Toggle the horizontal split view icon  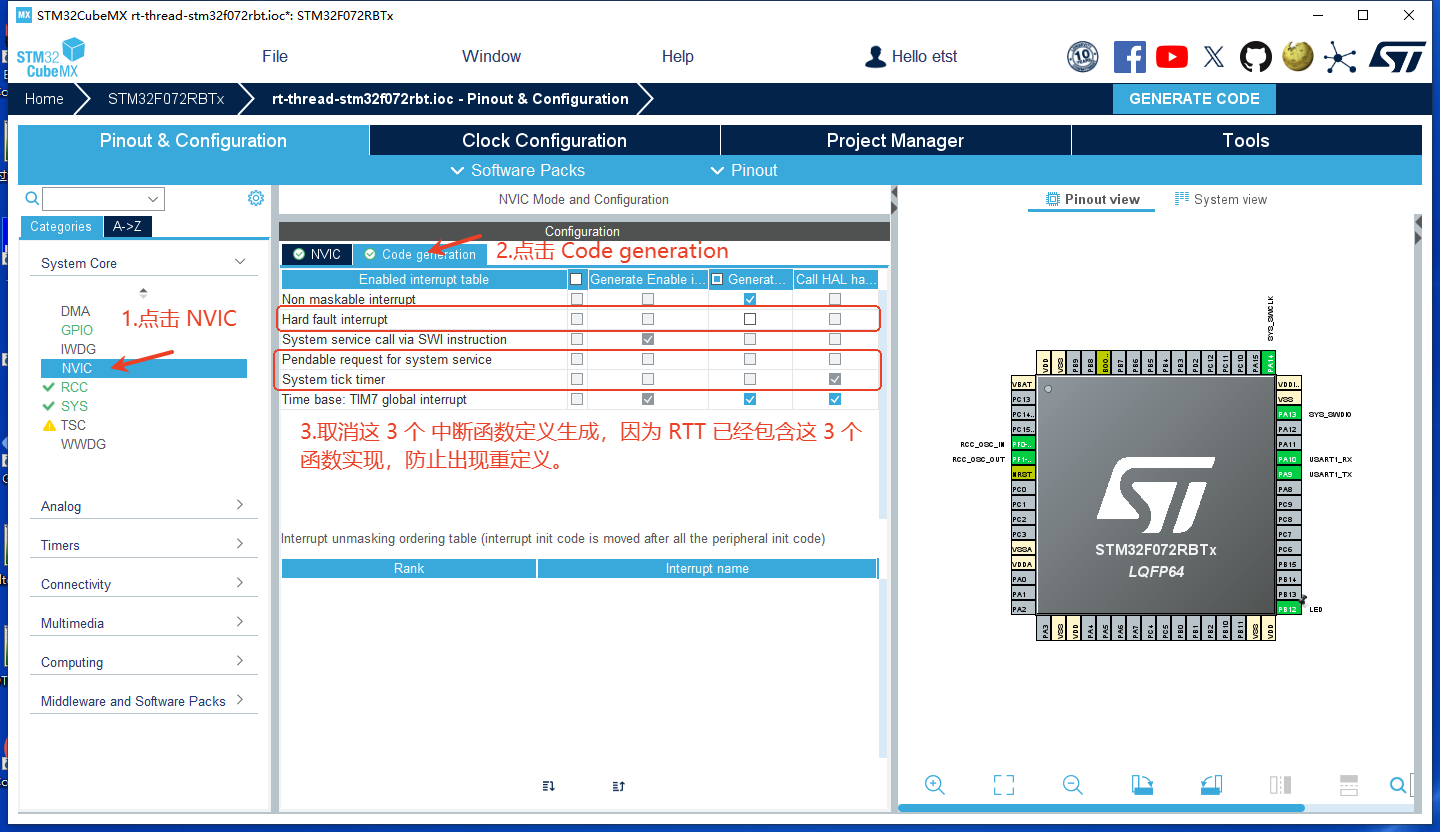coord(1349,785)
